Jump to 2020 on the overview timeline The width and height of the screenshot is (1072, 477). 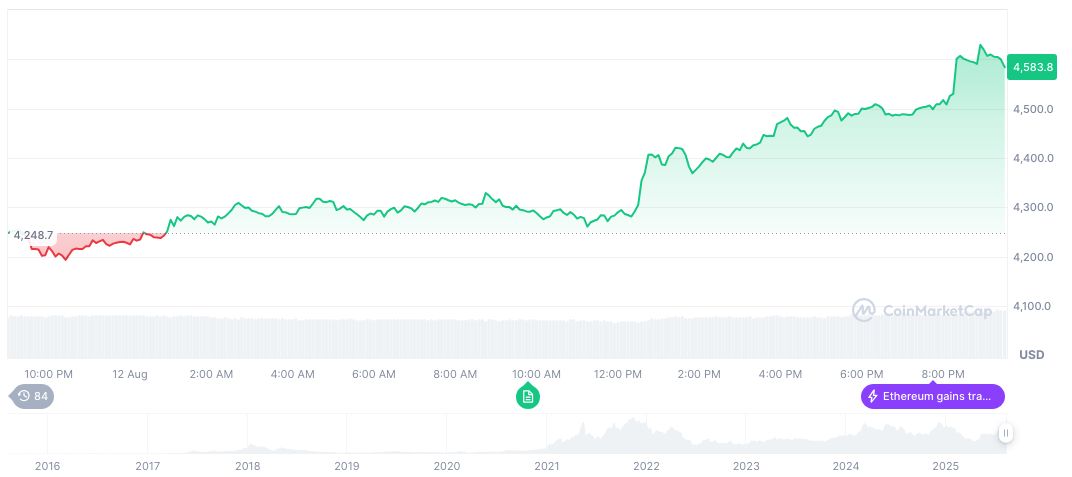pos(447,466)
